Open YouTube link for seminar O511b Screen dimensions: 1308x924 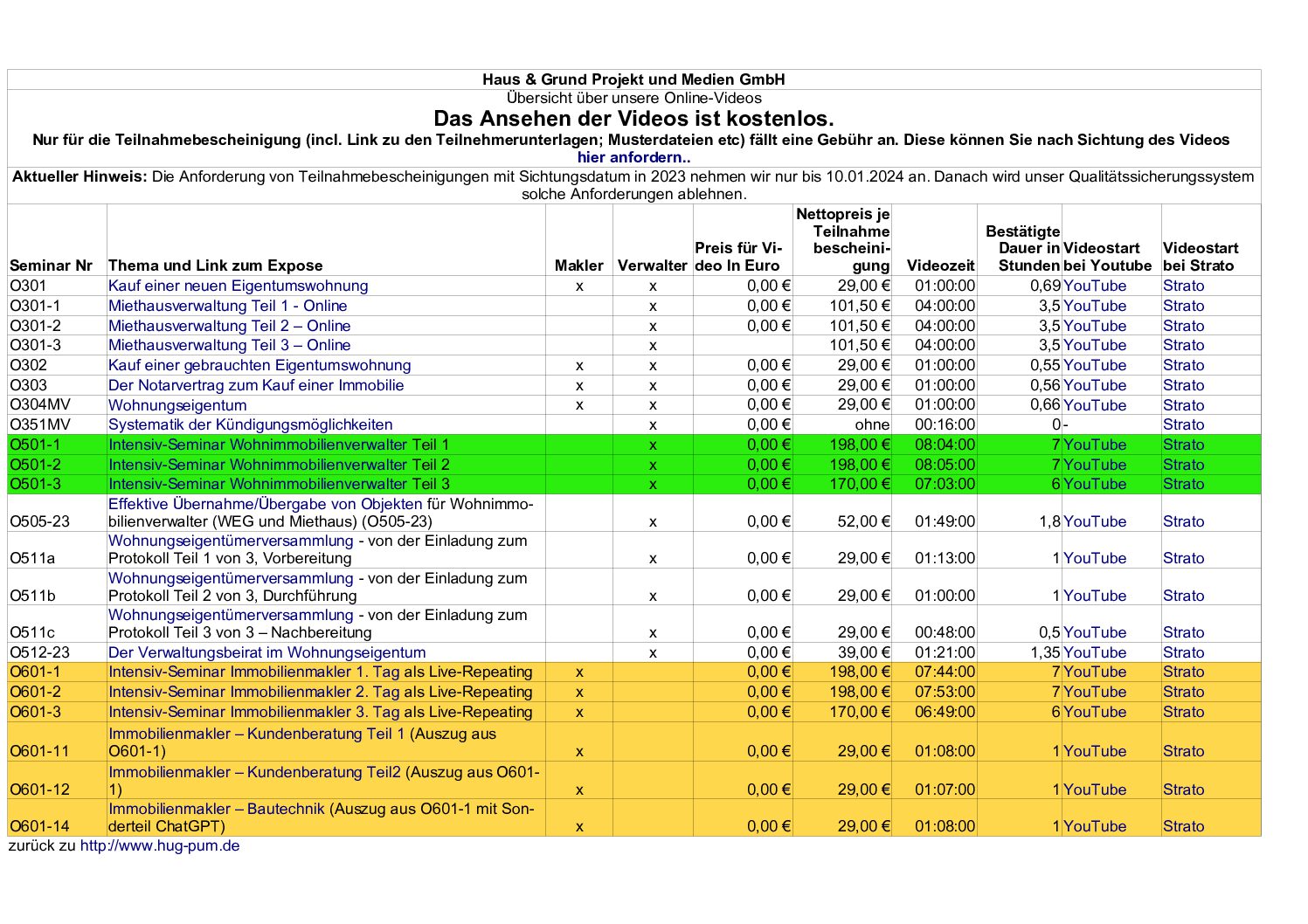tap(1095, 596)
